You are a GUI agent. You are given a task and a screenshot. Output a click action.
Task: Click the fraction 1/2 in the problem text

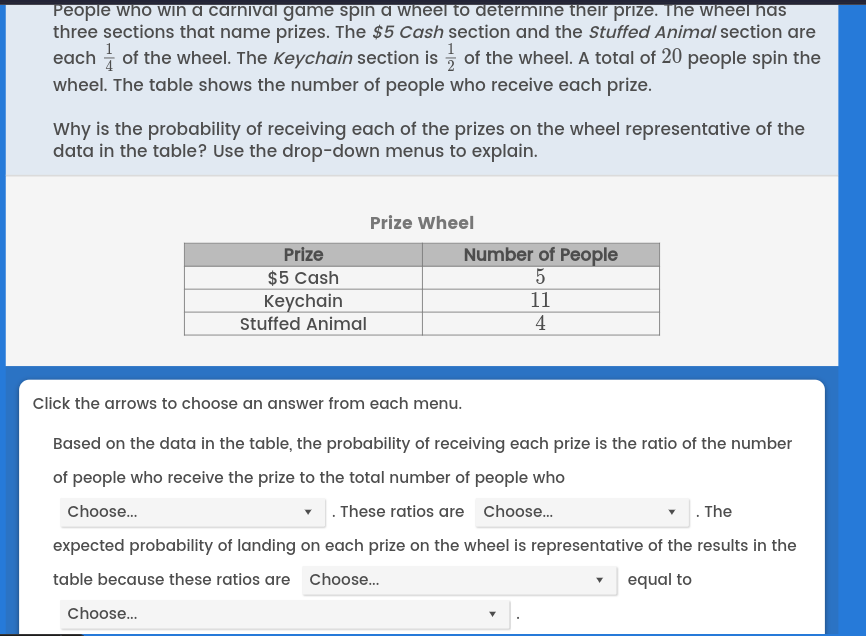point(450,57)
